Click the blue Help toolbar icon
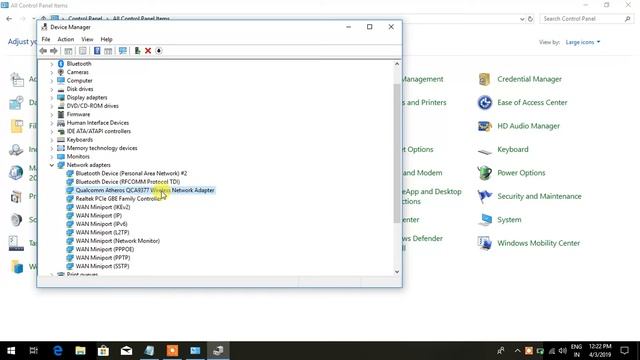Image resolution: width=640 pixels, height=360 pixels. point(97,51)
